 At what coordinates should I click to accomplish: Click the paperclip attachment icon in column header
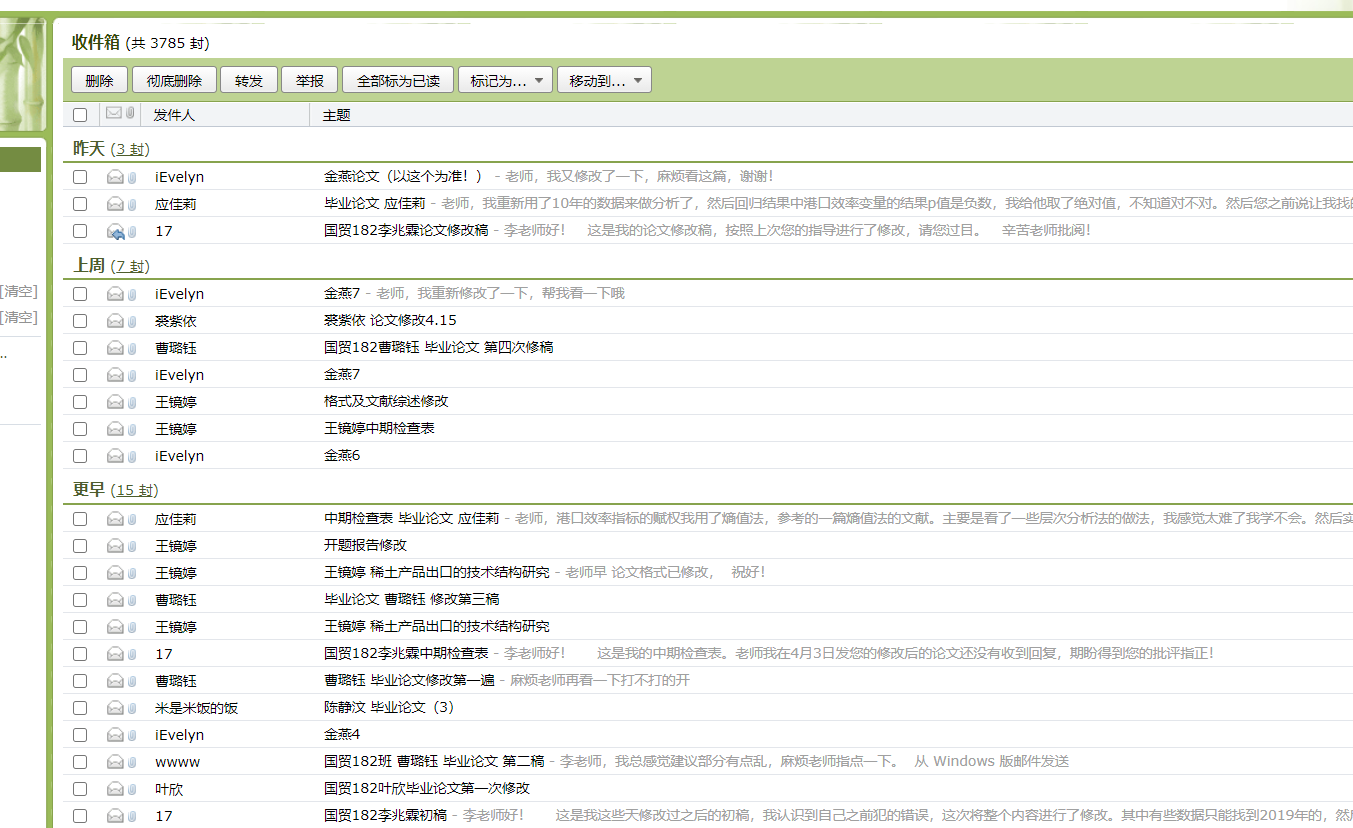click(x=130, y=114)
